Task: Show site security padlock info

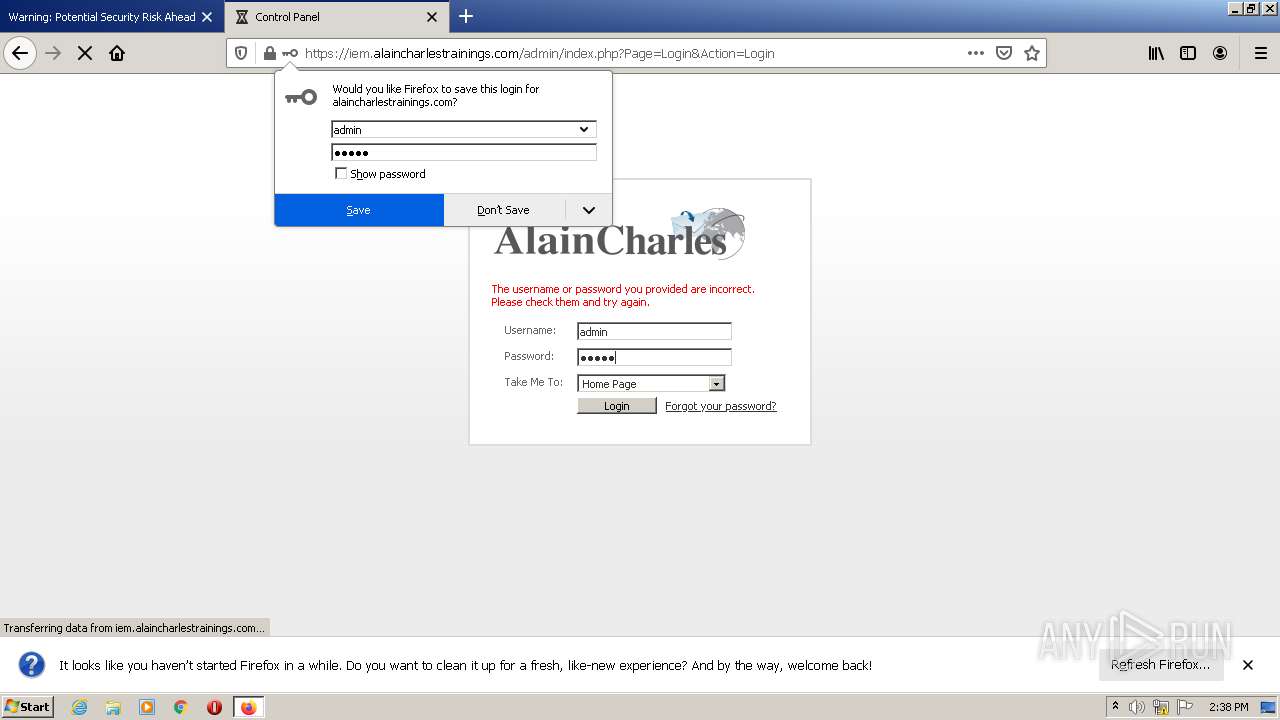Action: pos(269,53)
